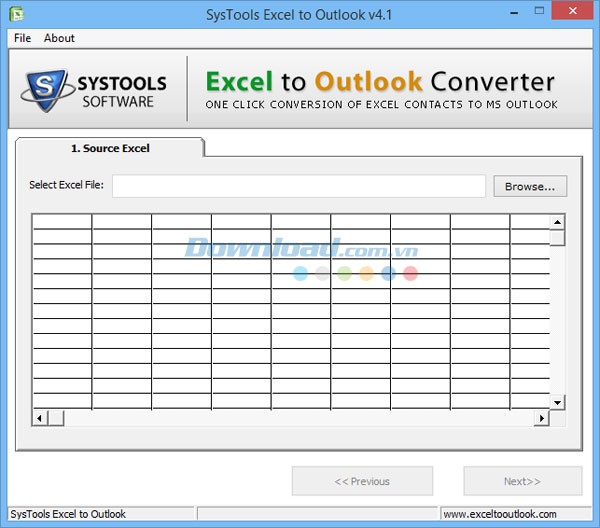This screenshot has width=600, height=528.
Task: Minimize the SysTools window
Action: [x=514, y=12]
